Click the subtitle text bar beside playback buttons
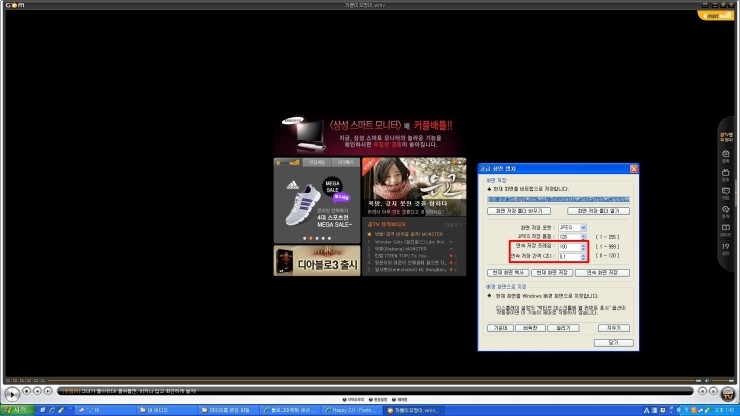This screenshot has height=416, width=740. click(x=375, y=391)
